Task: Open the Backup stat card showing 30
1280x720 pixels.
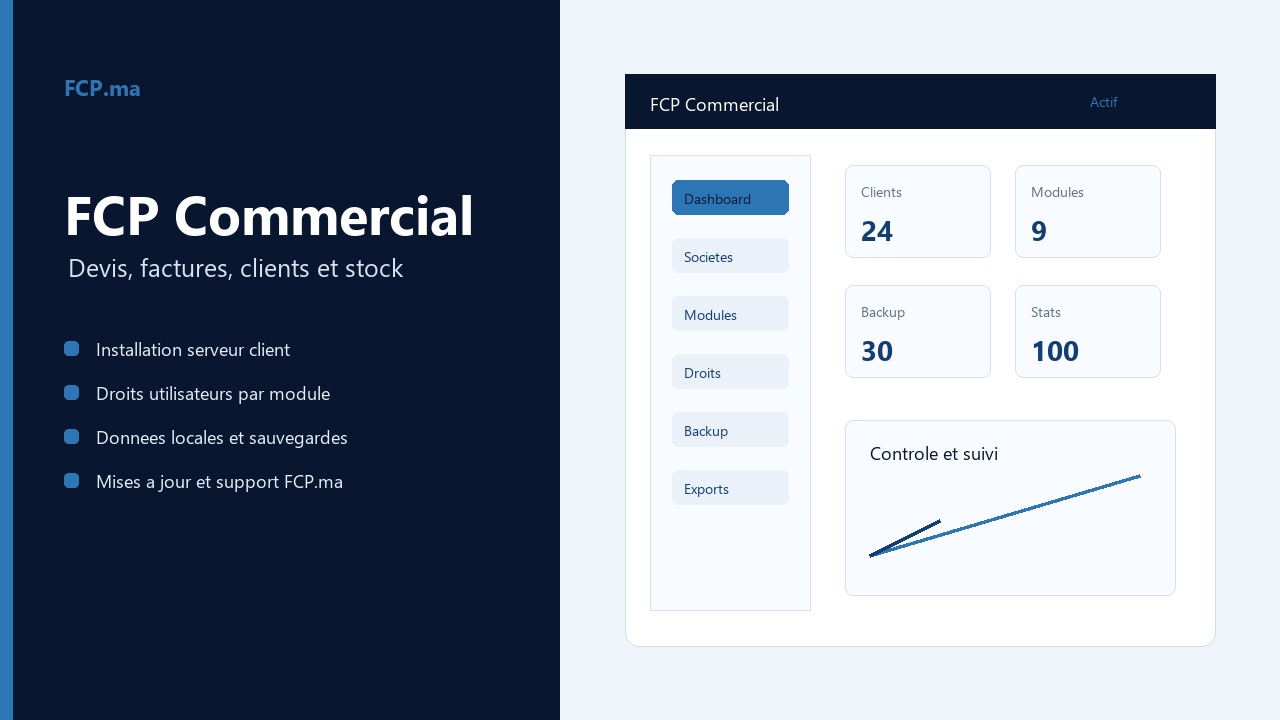Action: (x=918, y=332)
